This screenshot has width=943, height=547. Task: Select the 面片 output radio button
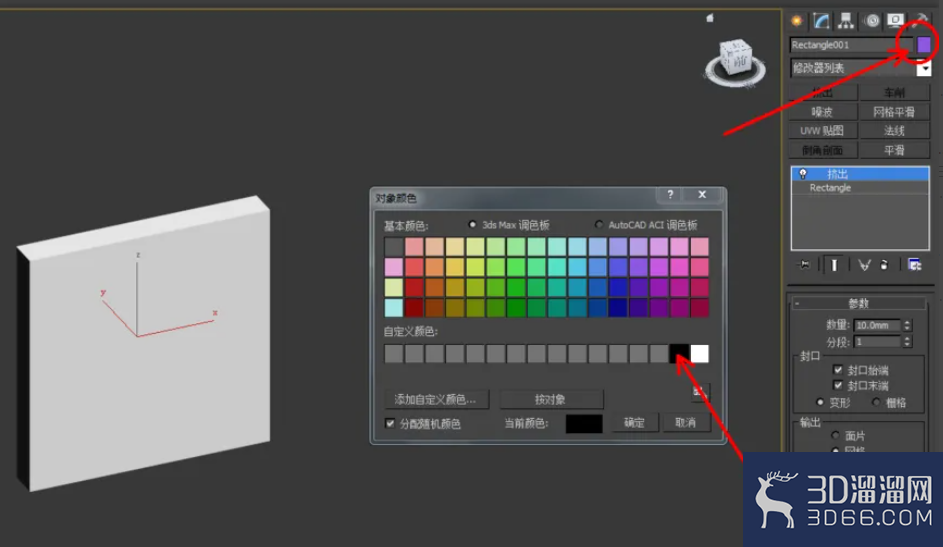click(x=835, y=435)
